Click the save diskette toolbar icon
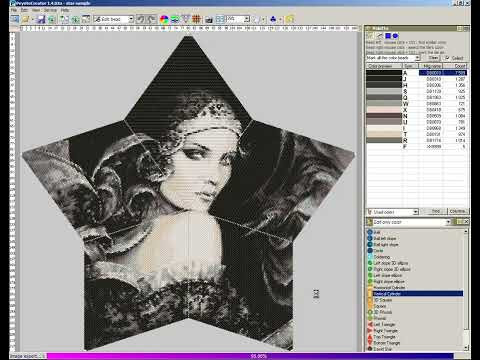Screen dimensions: 480x360 click(x=41, y=19)
